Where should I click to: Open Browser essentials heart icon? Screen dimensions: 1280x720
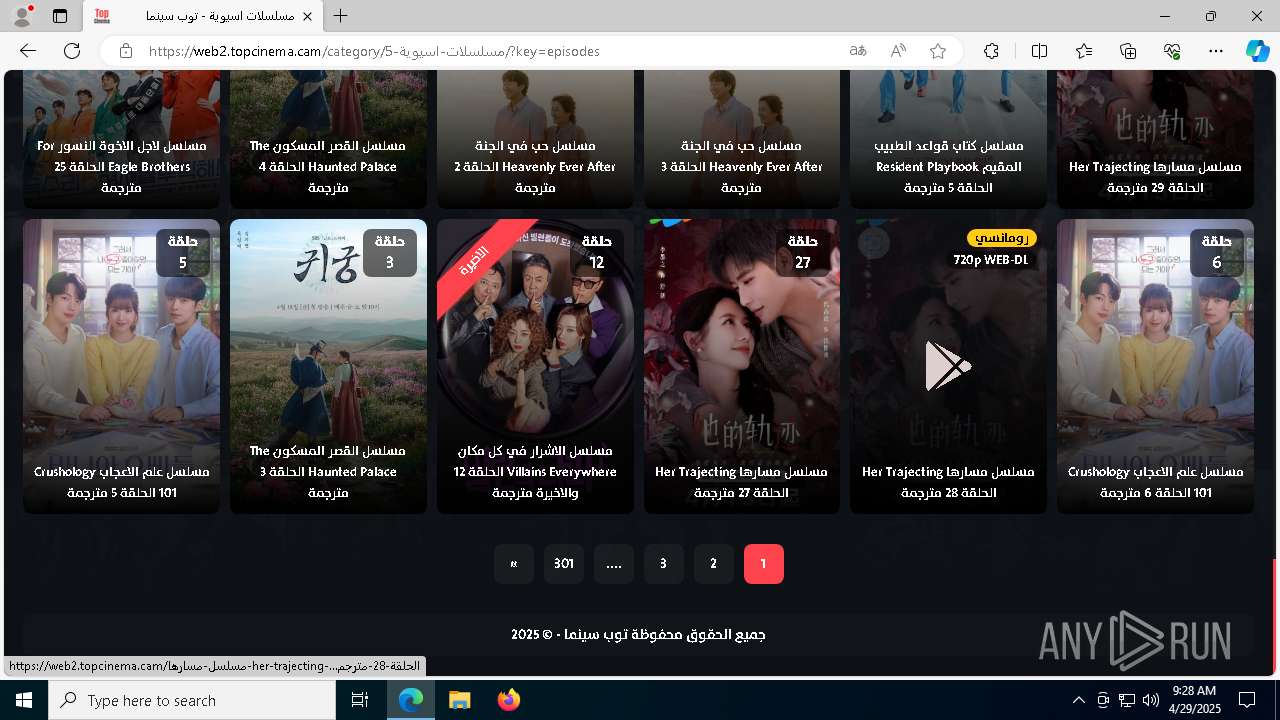tap(1172, 51)
